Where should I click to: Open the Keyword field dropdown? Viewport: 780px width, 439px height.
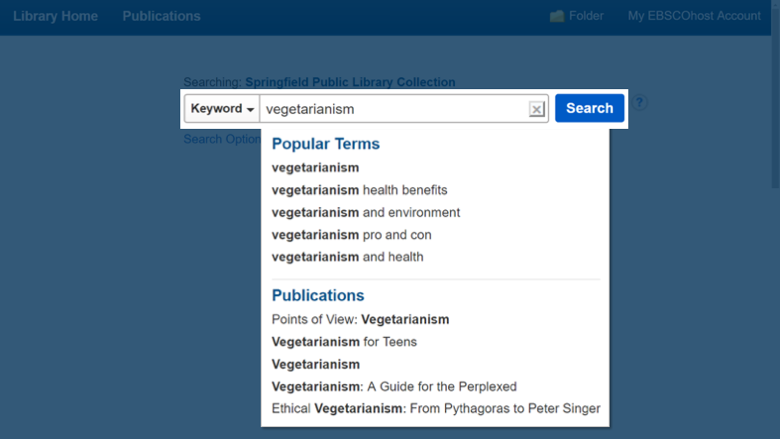(x=222, y=108)
